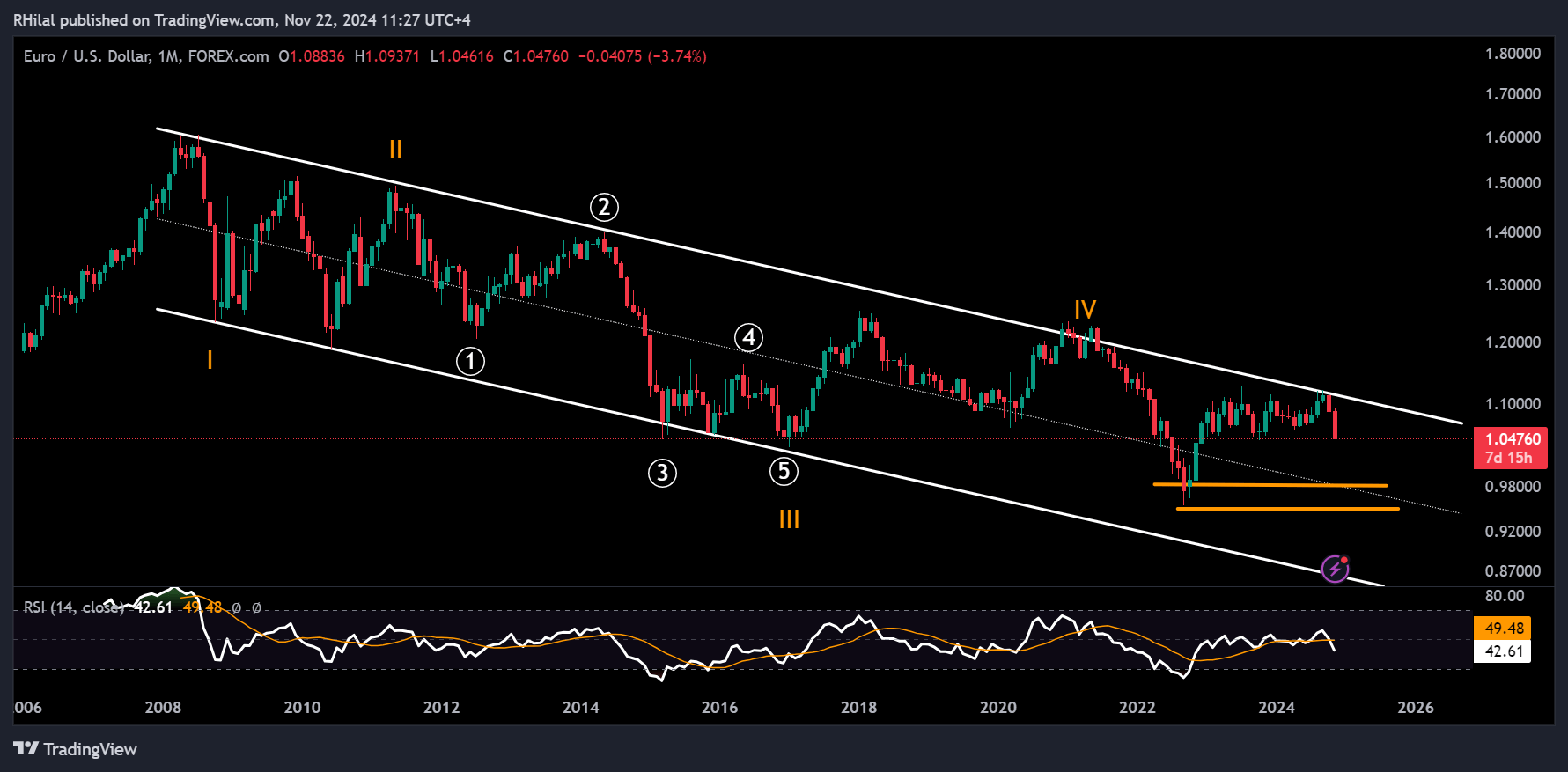The image size is (1568, 772).
Task: Click the 1M timeframe in the legend
Action: pos(168,56)
